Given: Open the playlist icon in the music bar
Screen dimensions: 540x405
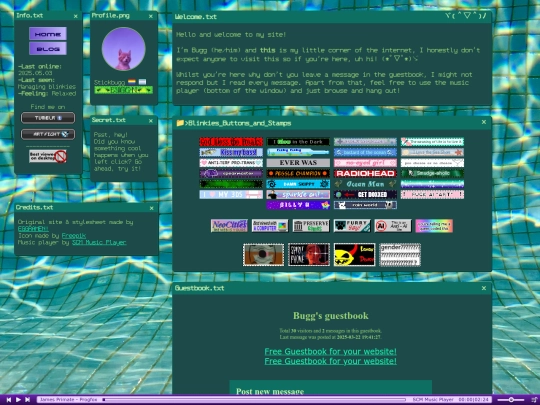Looking at the screenshot, I should point(534,399).
